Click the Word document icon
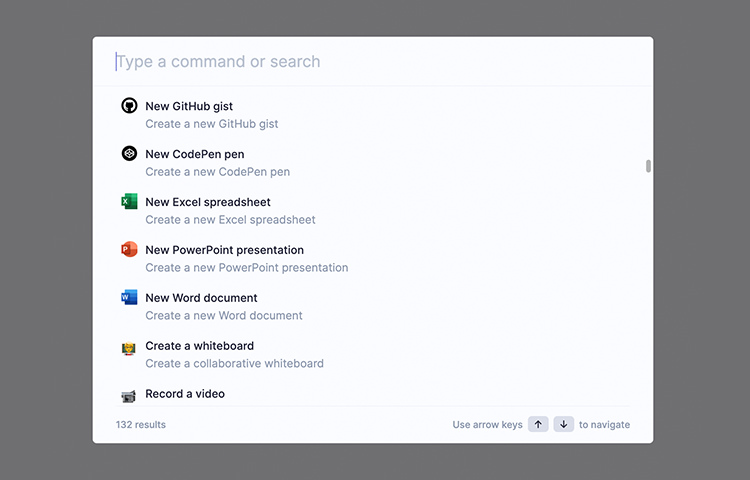The height and width of the screenshot is (480, 750). coord(129,297)
